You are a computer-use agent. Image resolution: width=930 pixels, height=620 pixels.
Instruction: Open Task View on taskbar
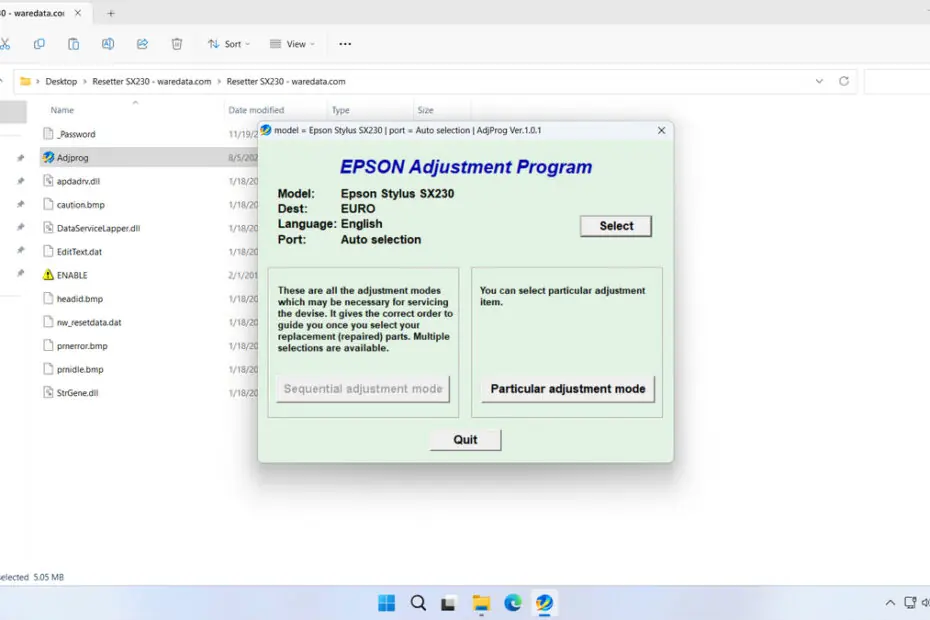coord(449,603)
